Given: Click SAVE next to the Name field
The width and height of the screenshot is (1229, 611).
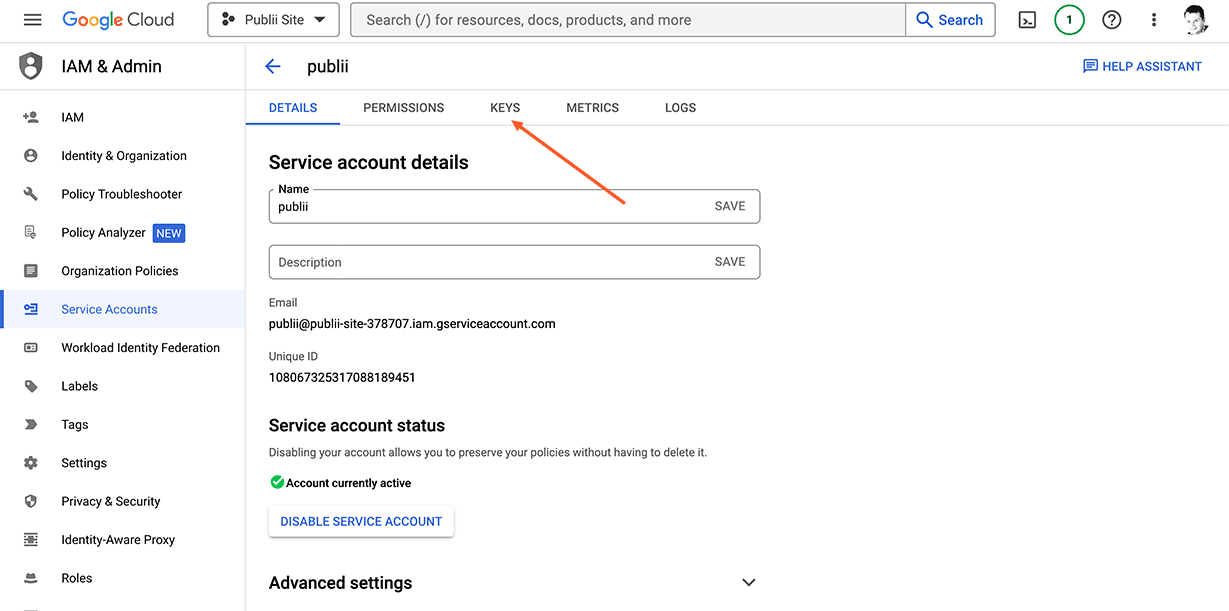Looking at the screenshot, I should 729,205.
